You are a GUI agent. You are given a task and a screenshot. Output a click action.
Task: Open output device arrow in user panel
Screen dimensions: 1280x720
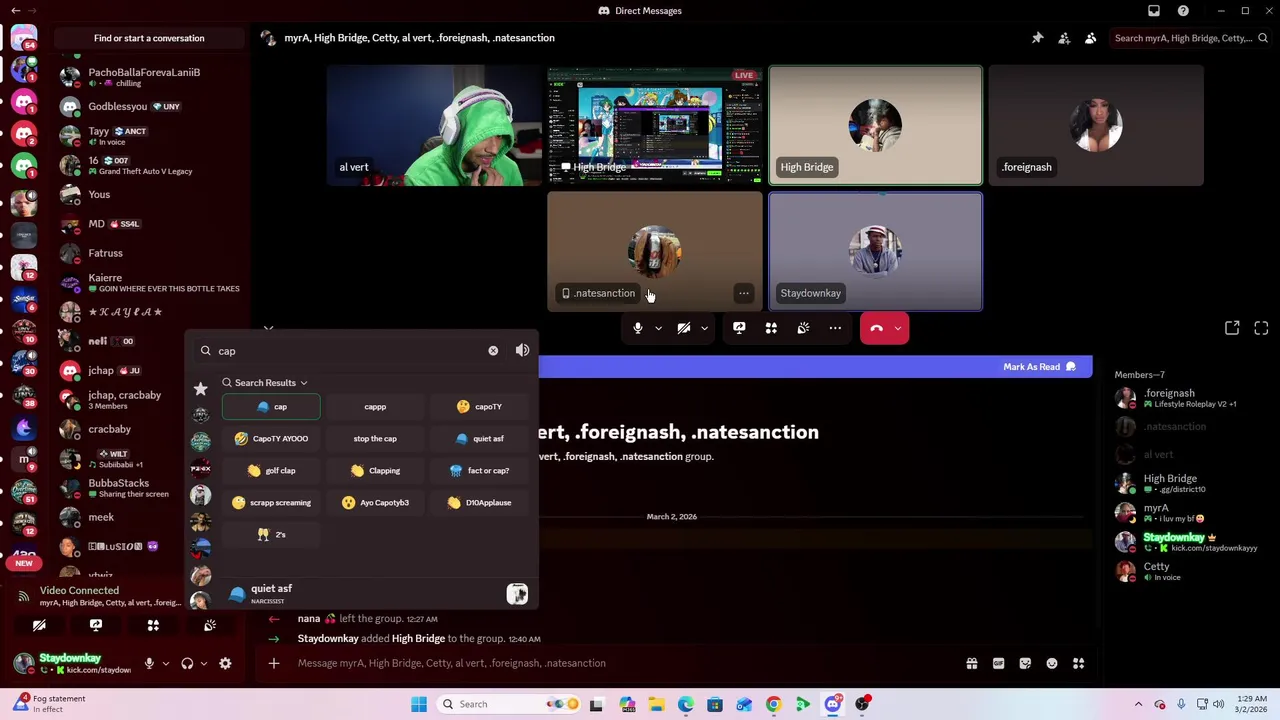click(203, 663)
